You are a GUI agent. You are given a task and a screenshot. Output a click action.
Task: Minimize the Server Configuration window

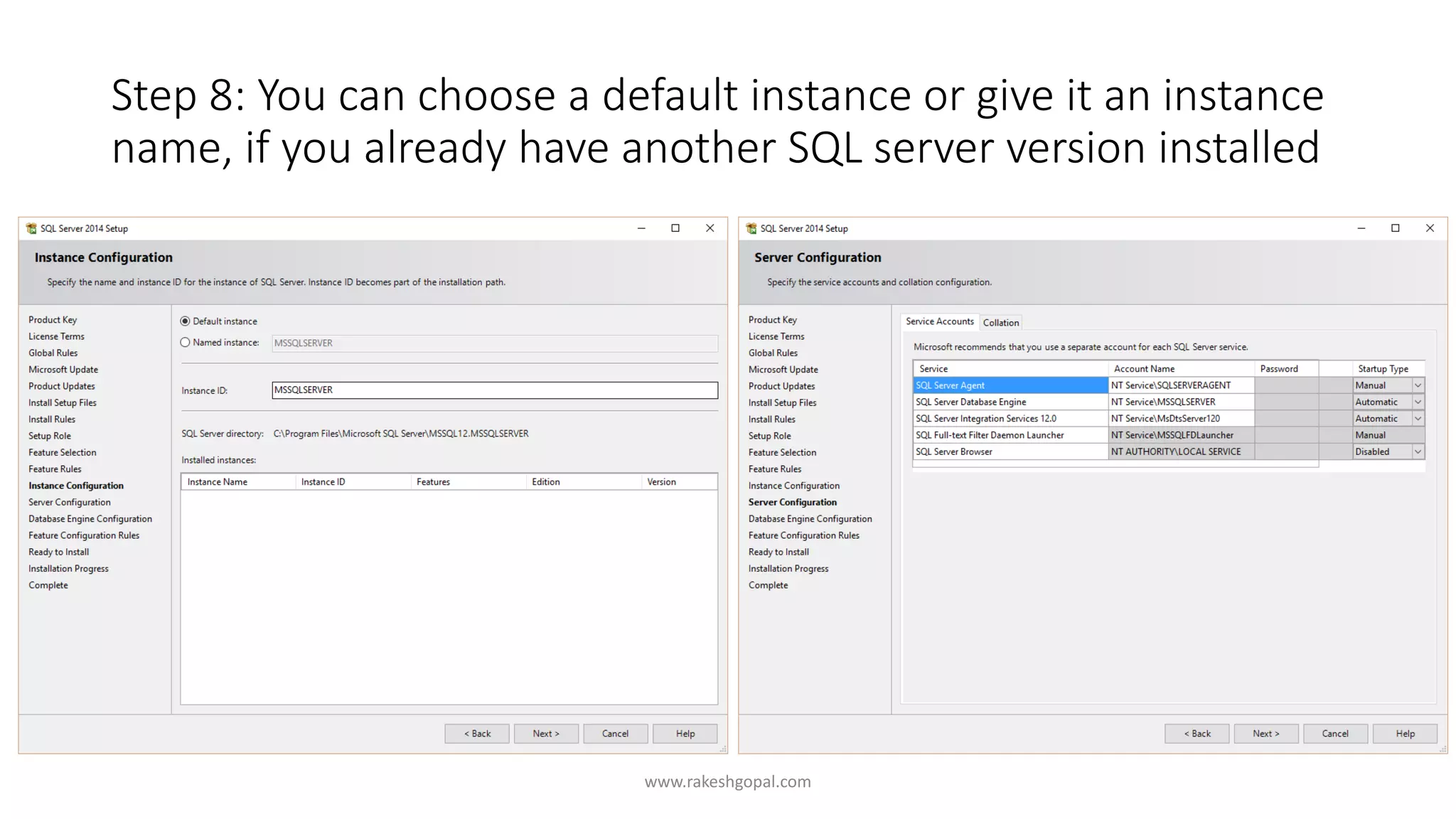1361,228
